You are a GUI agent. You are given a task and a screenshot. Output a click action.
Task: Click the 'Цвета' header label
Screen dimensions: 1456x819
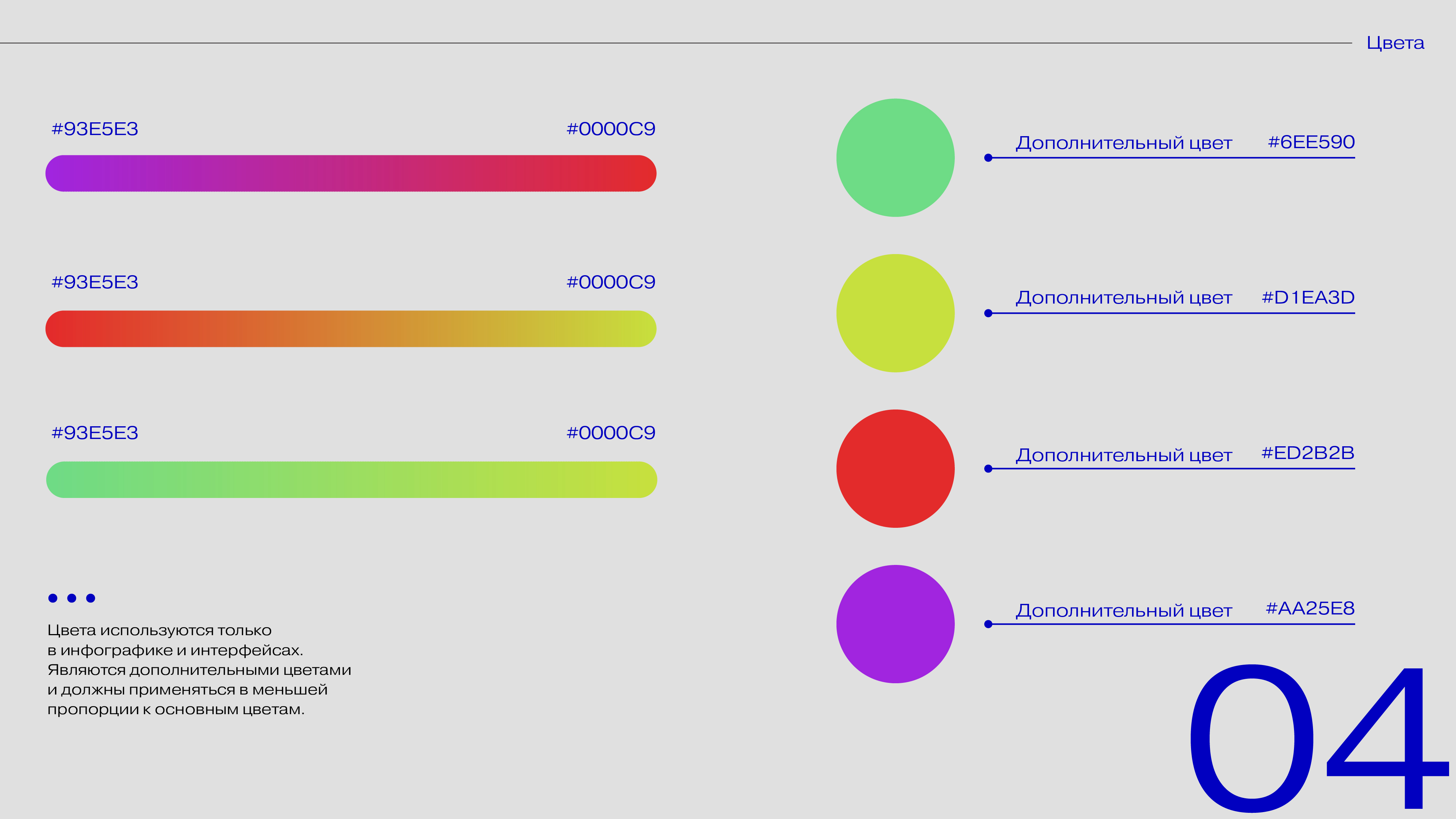point(1395,43)
